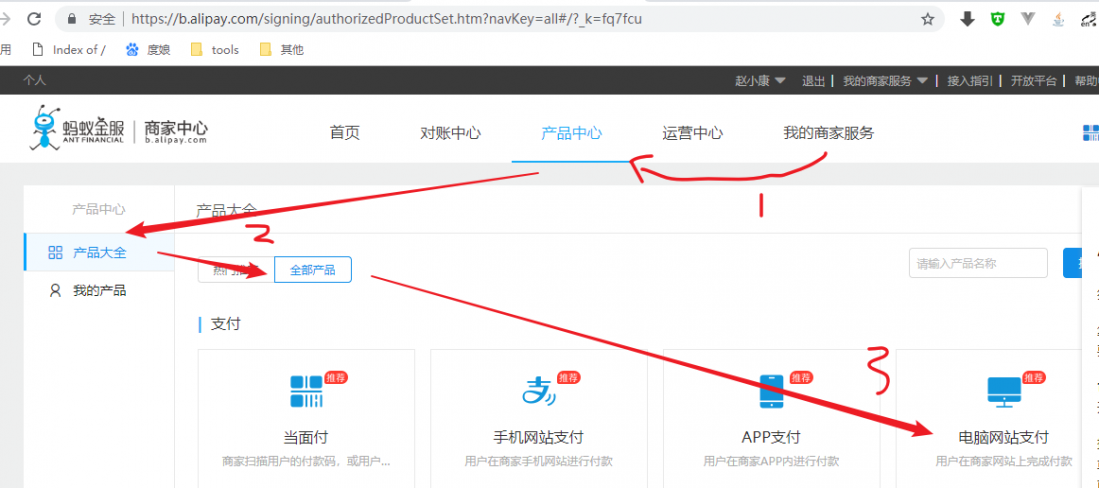Switch to the 对账中心 tab

[451, 133]
